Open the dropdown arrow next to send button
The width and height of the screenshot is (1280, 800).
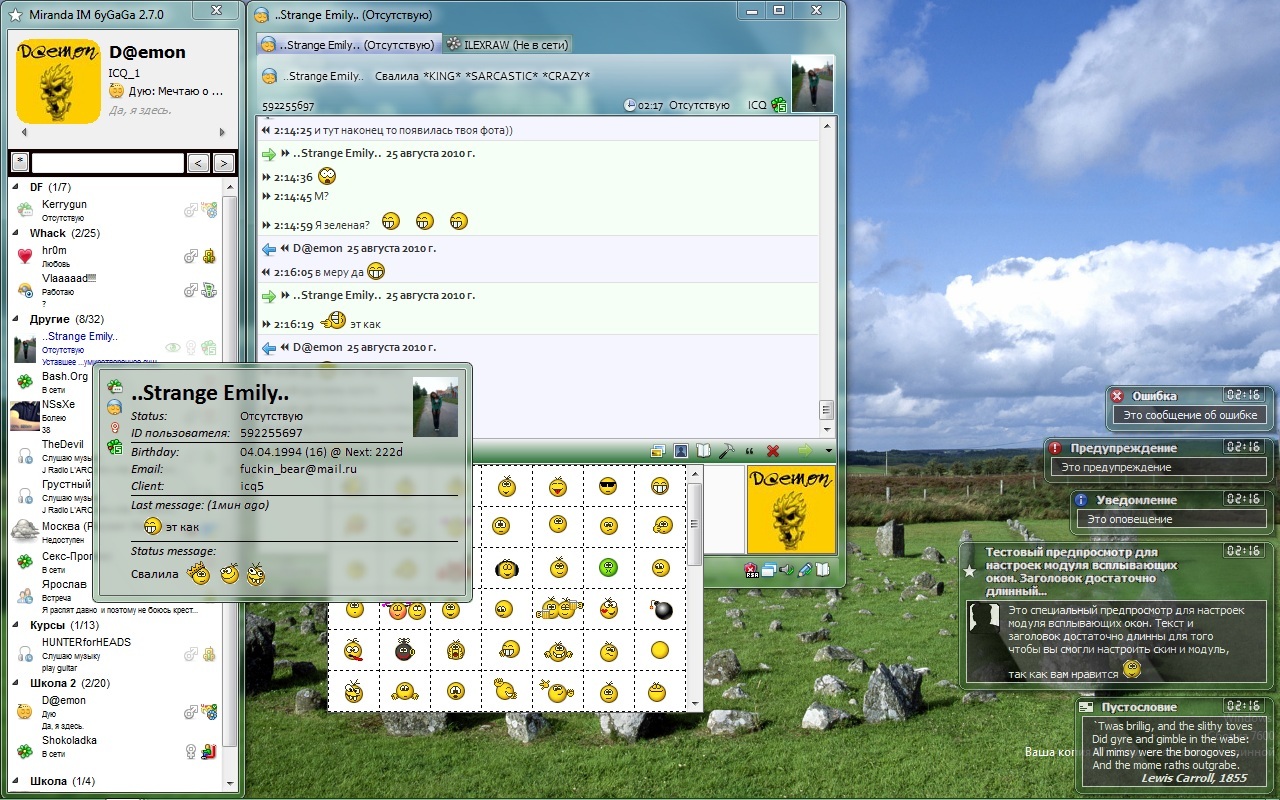[828, 451]
